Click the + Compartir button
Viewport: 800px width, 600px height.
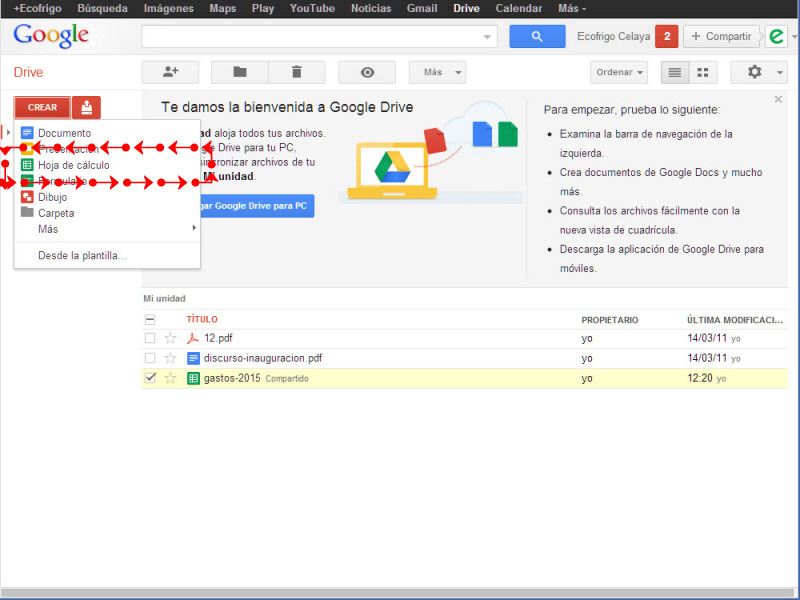coord(721,36)
